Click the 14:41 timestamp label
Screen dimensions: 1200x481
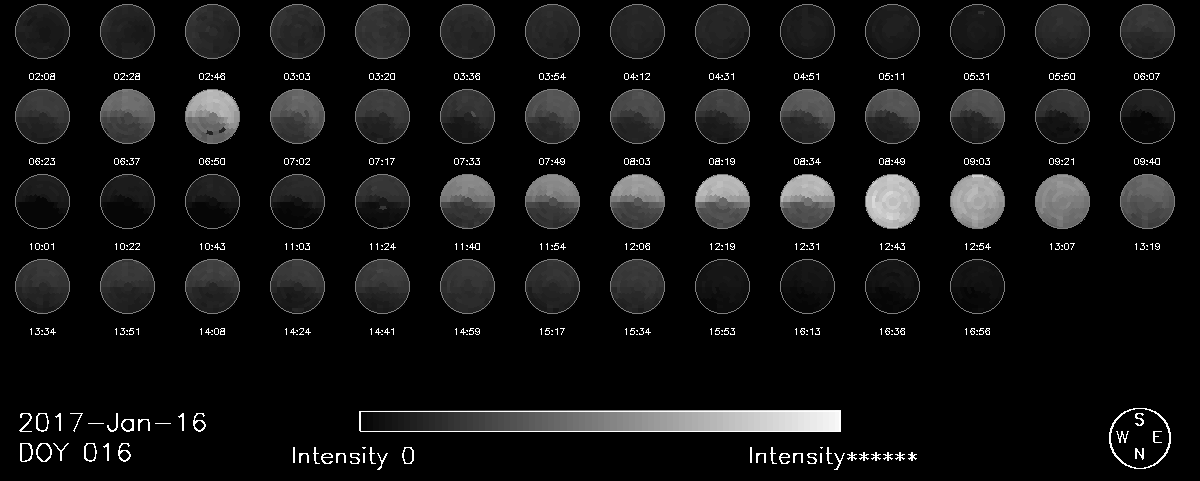point(382,332)
